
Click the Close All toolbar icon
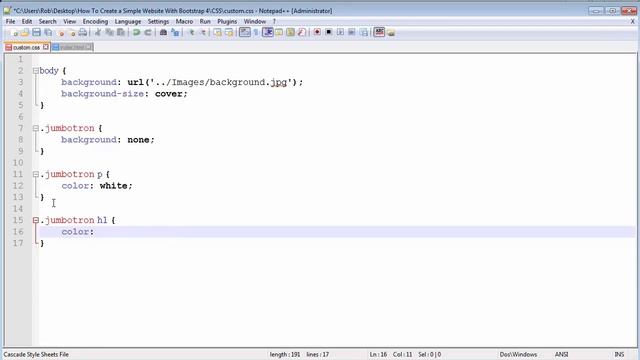pyautogui.click(x=72, y=32)
